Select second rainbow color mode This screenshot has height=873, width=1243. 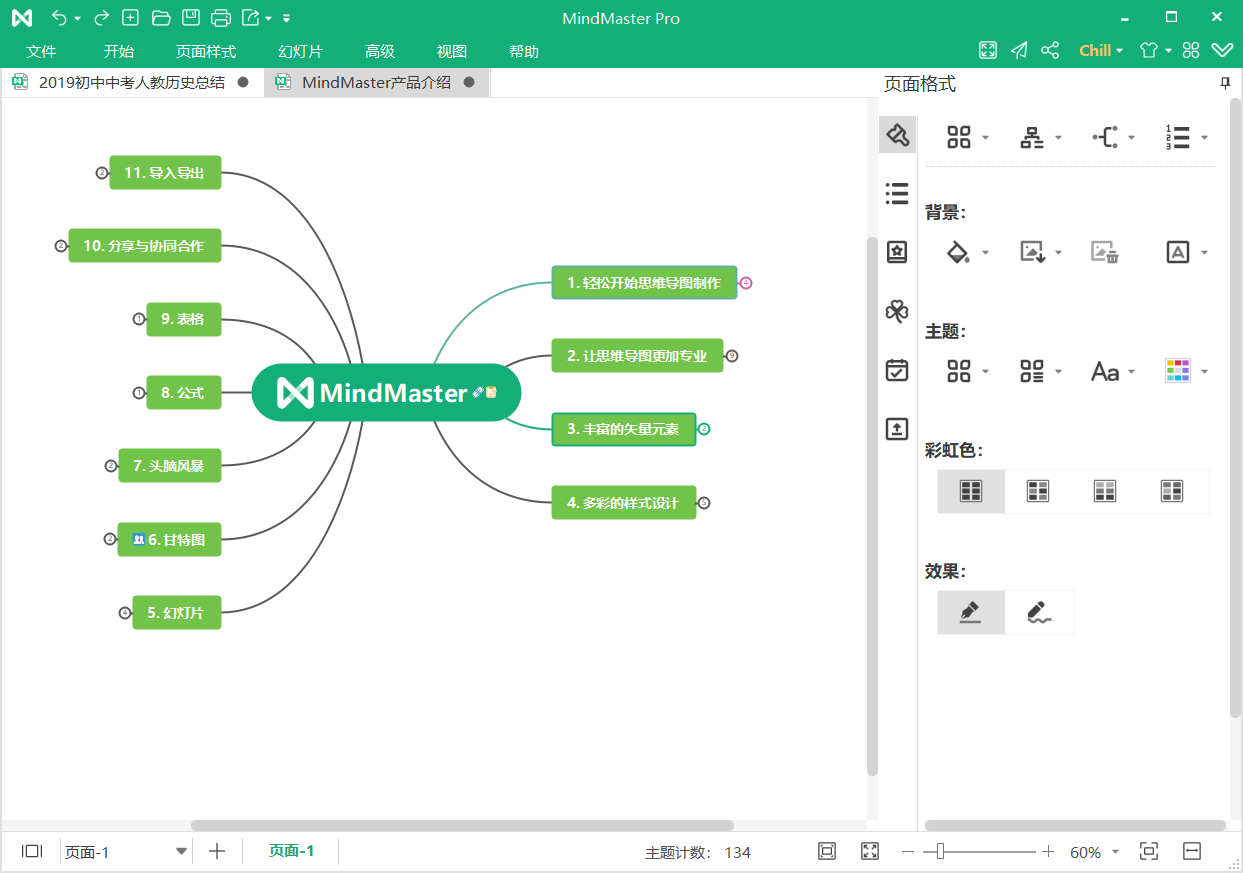coord(1038,491)
